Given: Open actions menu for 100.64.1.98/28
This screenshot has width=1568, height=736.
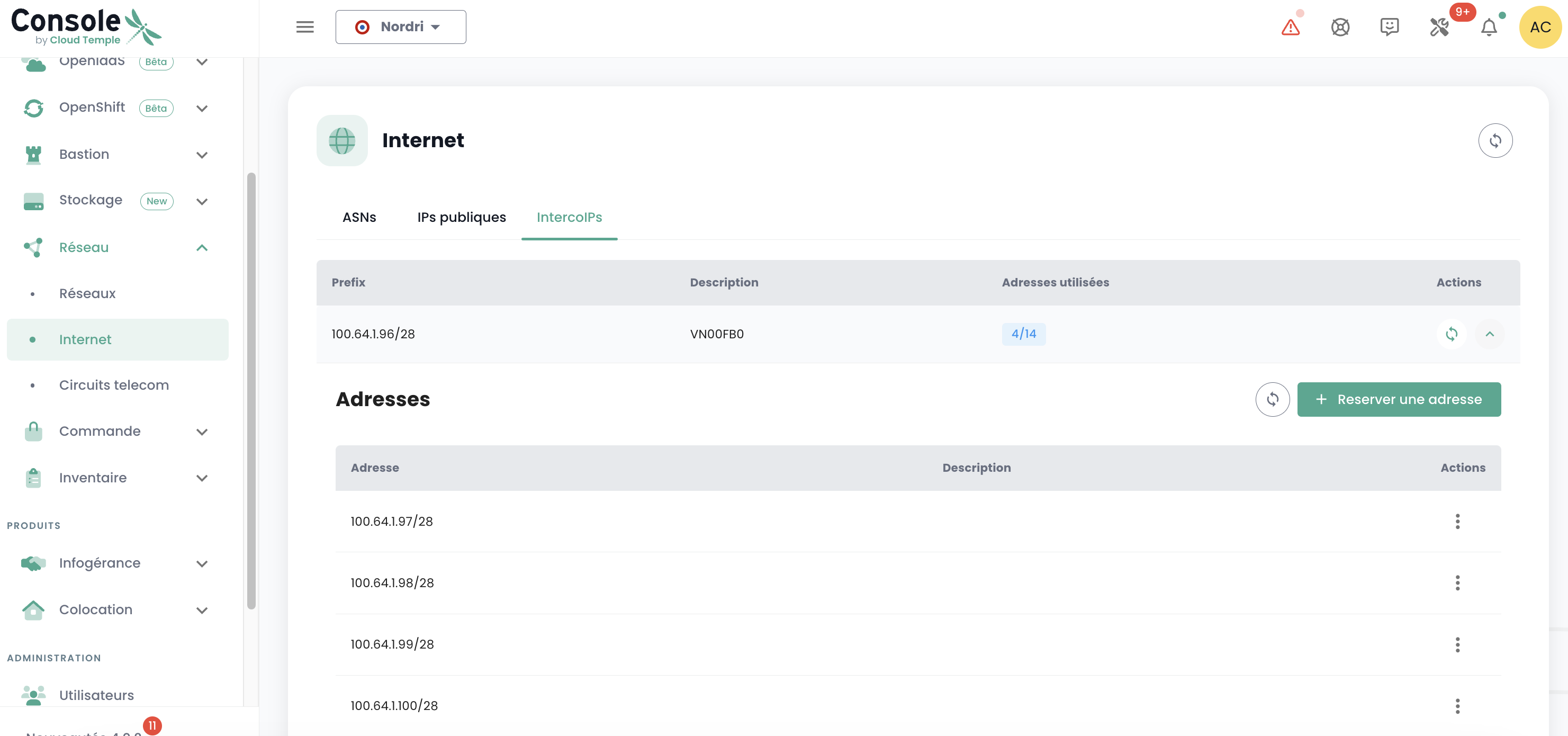Looking at the screenshot, I should point(1457,582).
